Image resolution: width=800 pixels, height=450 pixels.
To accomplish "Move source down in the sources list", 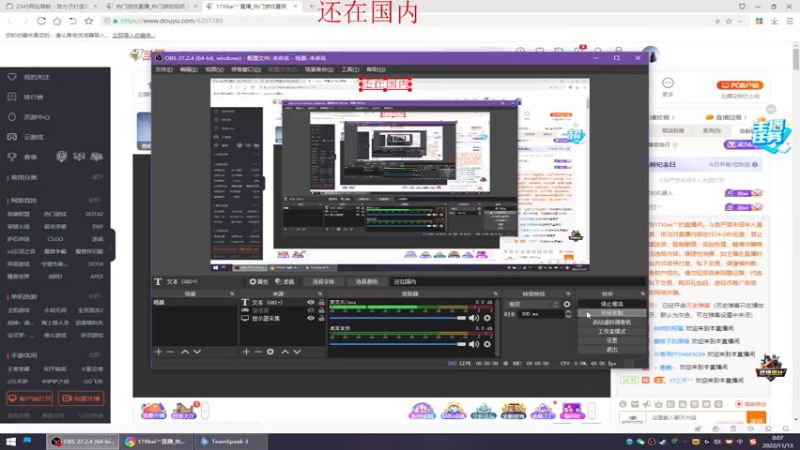I will pyautogui.click(x=297, y=352).
